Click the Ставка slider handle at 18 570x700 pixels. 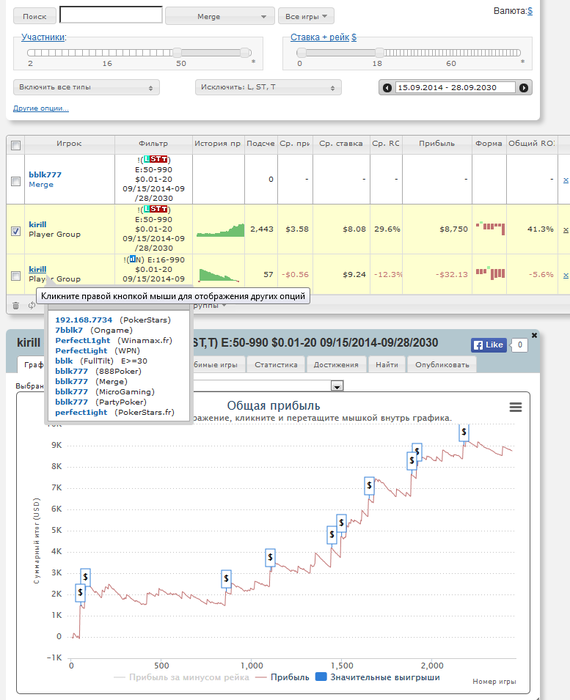(x=379, y=53)
